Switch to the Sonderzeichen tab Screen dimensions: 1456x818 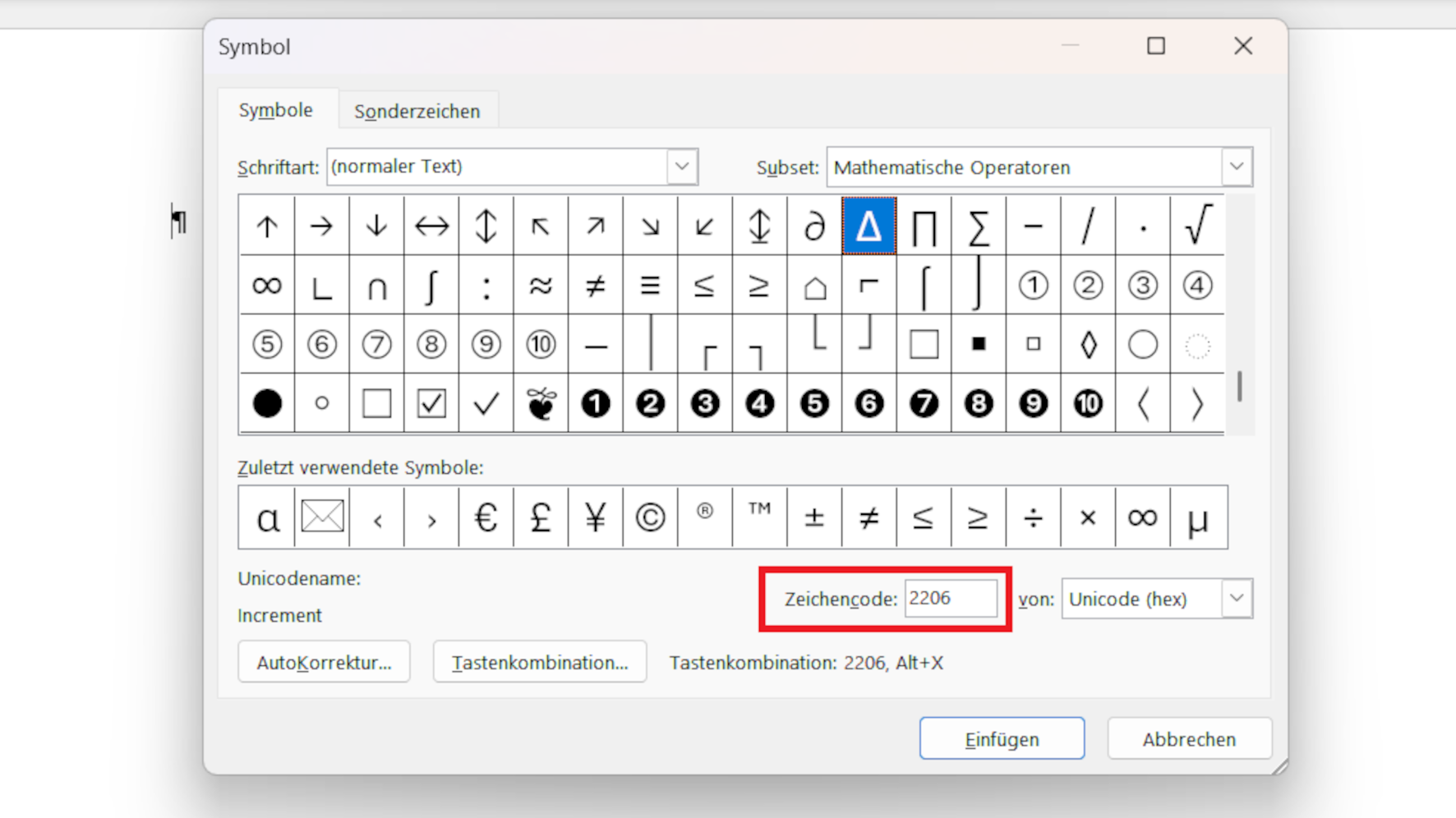coord(417,111)
